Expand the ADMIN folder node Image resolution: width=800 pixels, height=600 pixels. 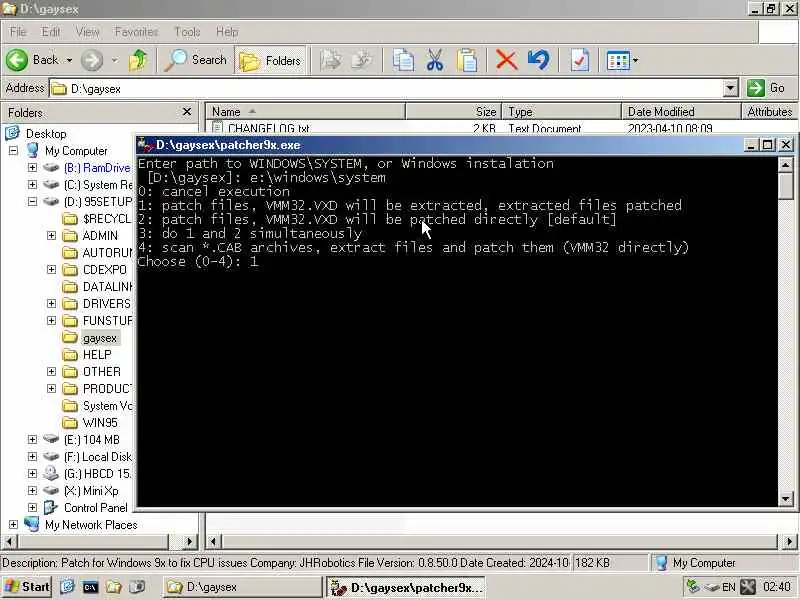click(x=51, y=235)
